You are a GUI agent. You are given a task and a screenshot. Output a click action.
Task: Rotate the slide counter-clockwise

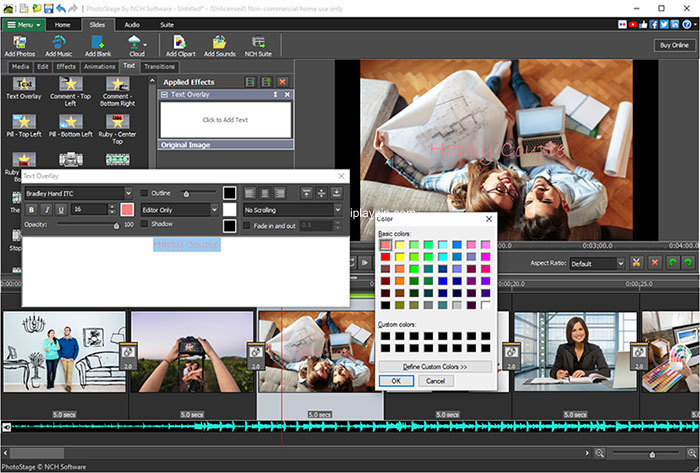point(672,263)
